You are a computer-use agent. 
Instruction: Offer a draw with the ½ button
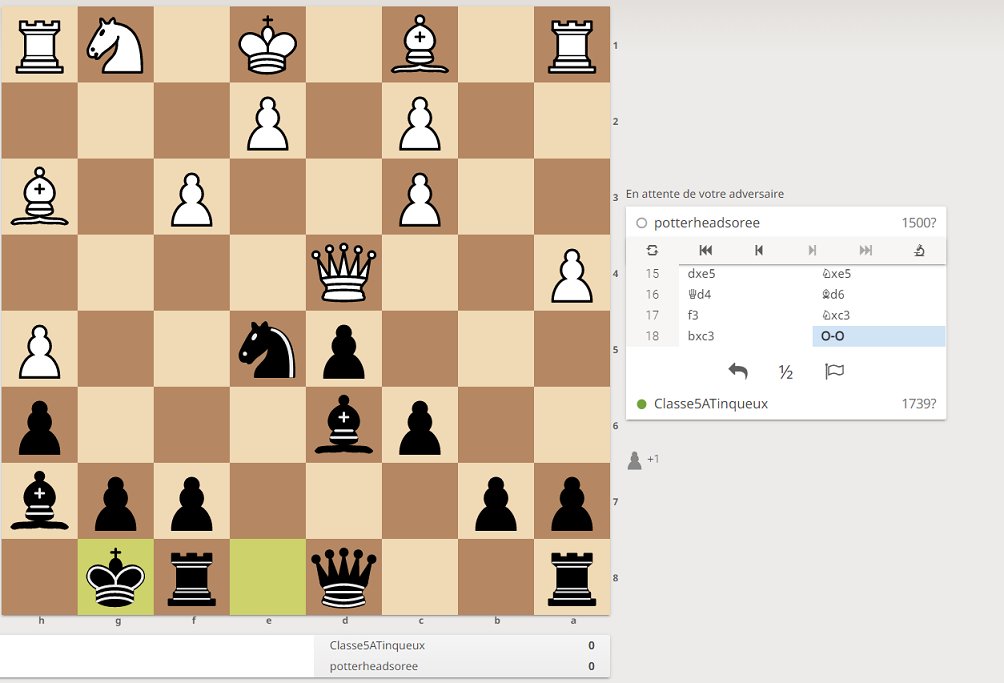[786, 371]
